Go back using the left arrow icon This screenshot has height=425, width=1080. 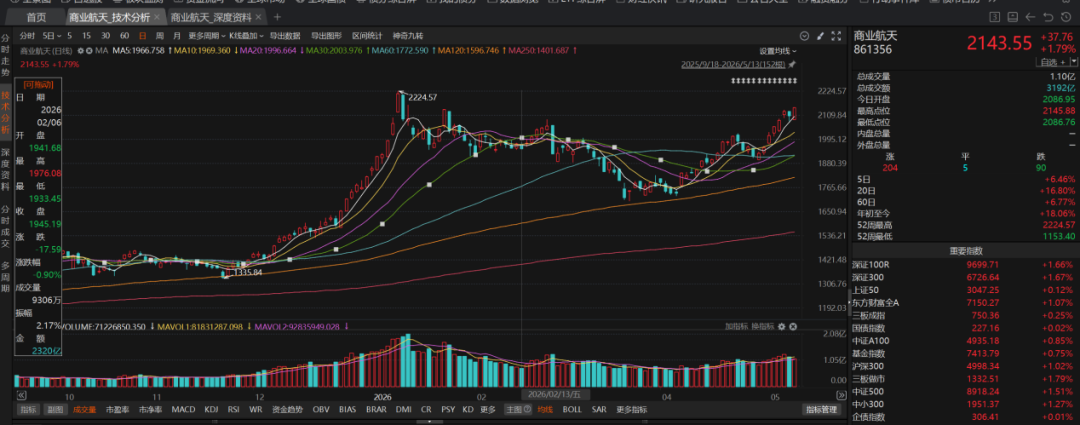point(1030,17)
